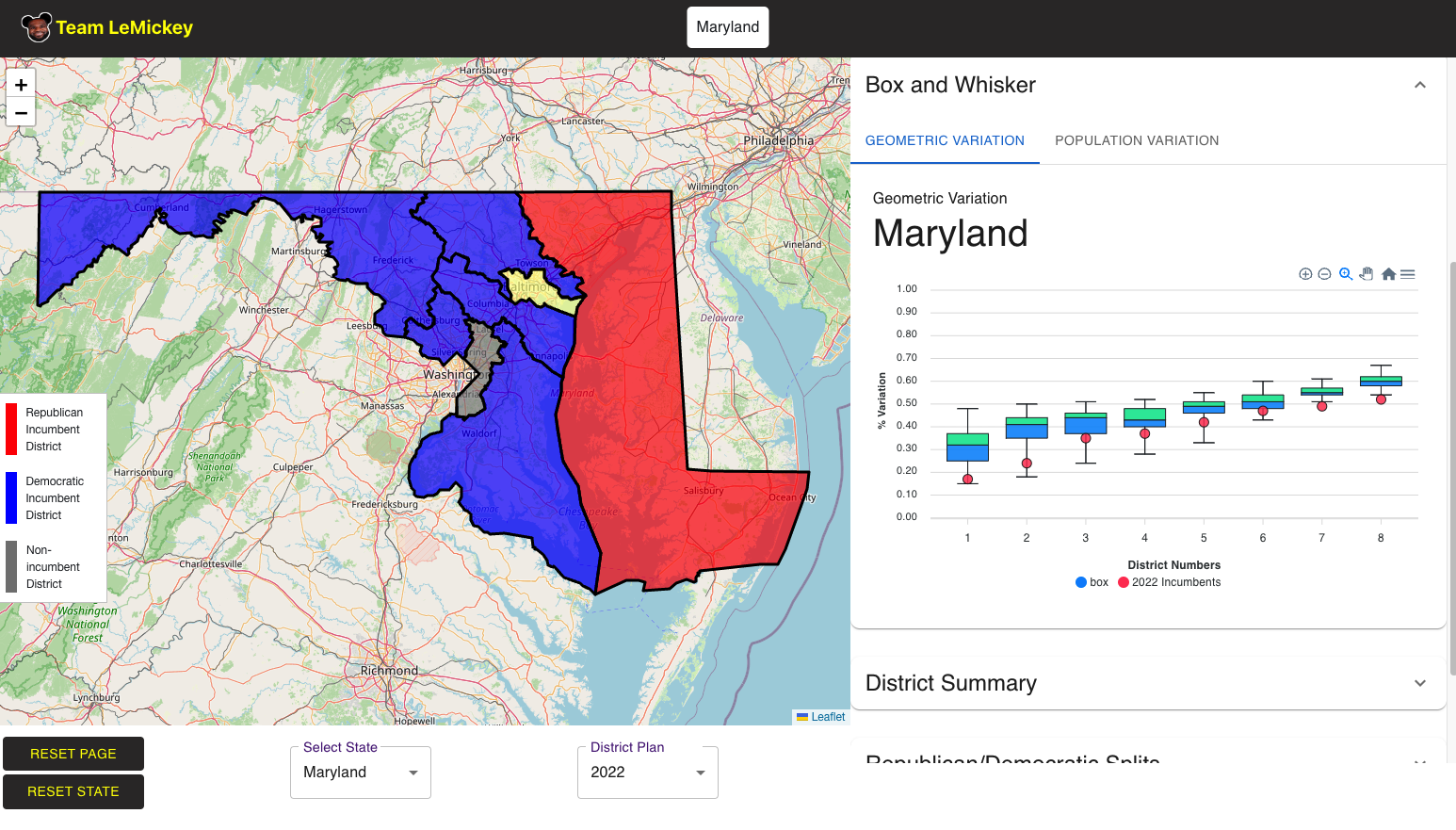Click the district 8 box plot

1381,381
